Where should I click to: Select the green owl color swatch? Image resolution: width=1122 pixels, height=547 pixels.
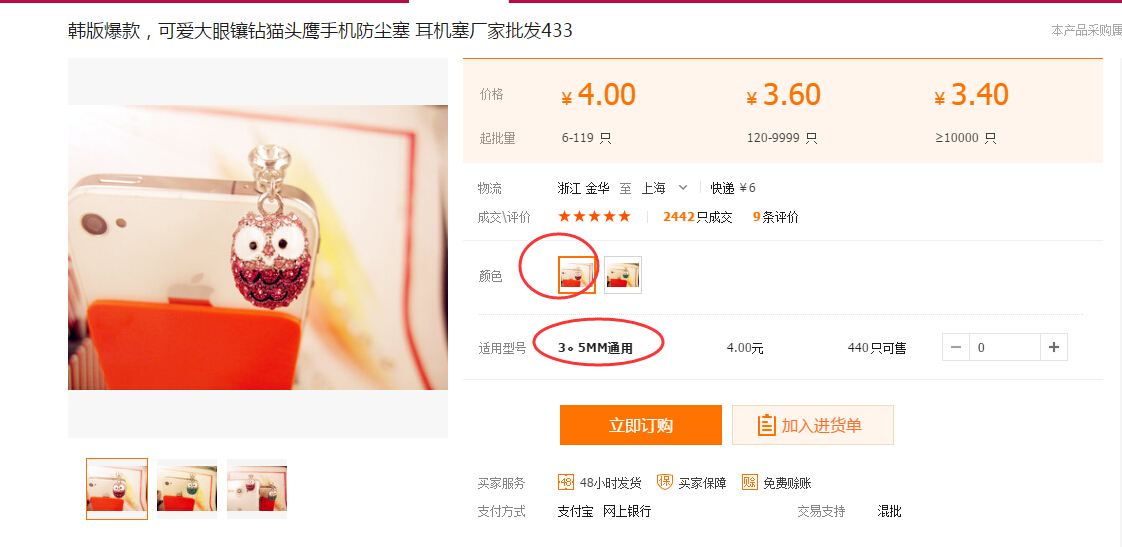tap(623, 275)
